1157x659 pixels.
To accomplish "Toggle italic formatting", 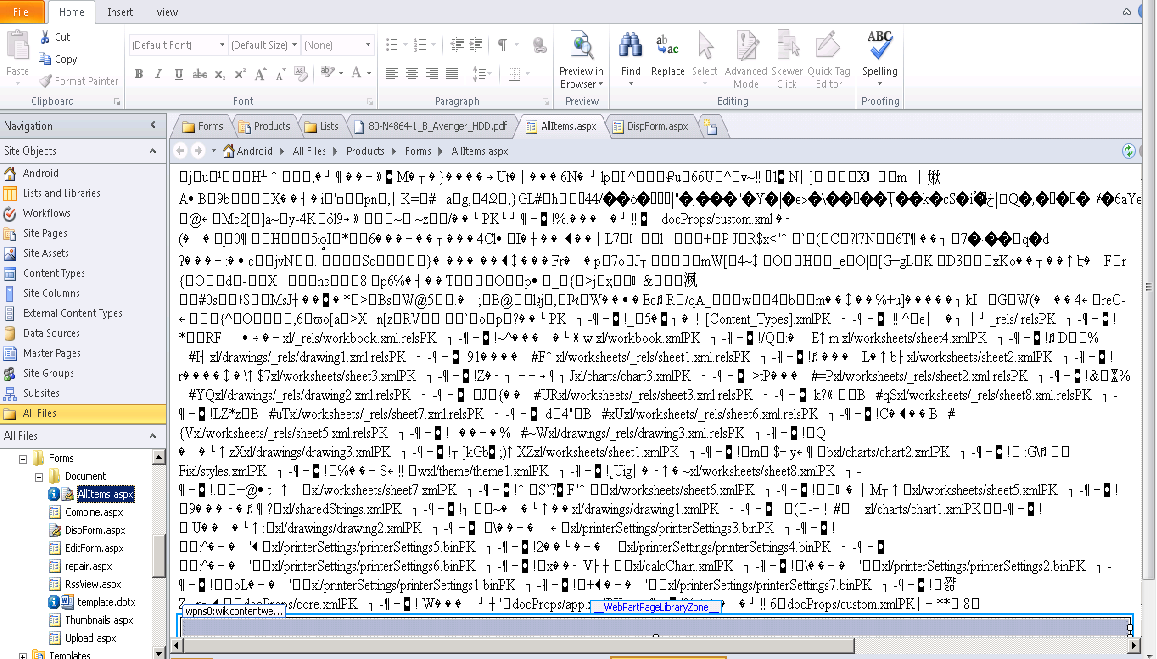I will [156, 74].
